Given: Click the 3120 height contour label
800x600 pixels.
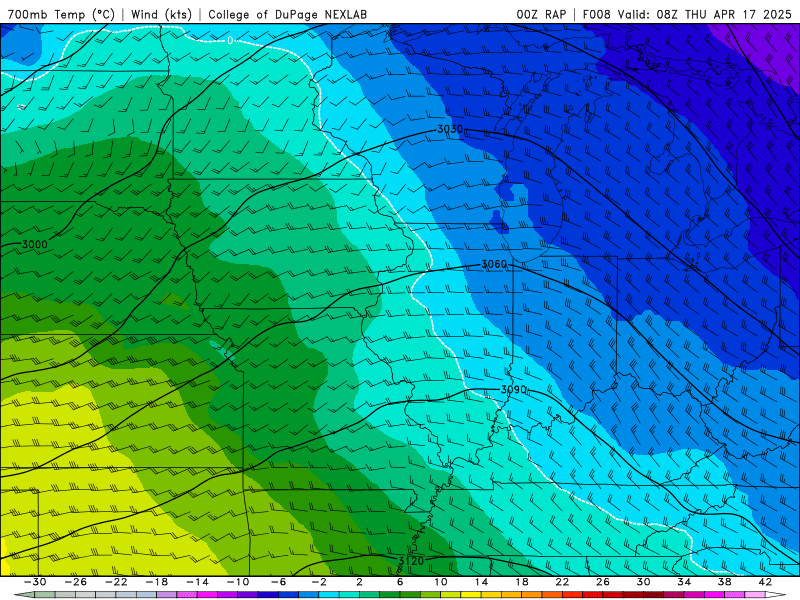Looking at the screenshot, I should [x=411, y=561].
